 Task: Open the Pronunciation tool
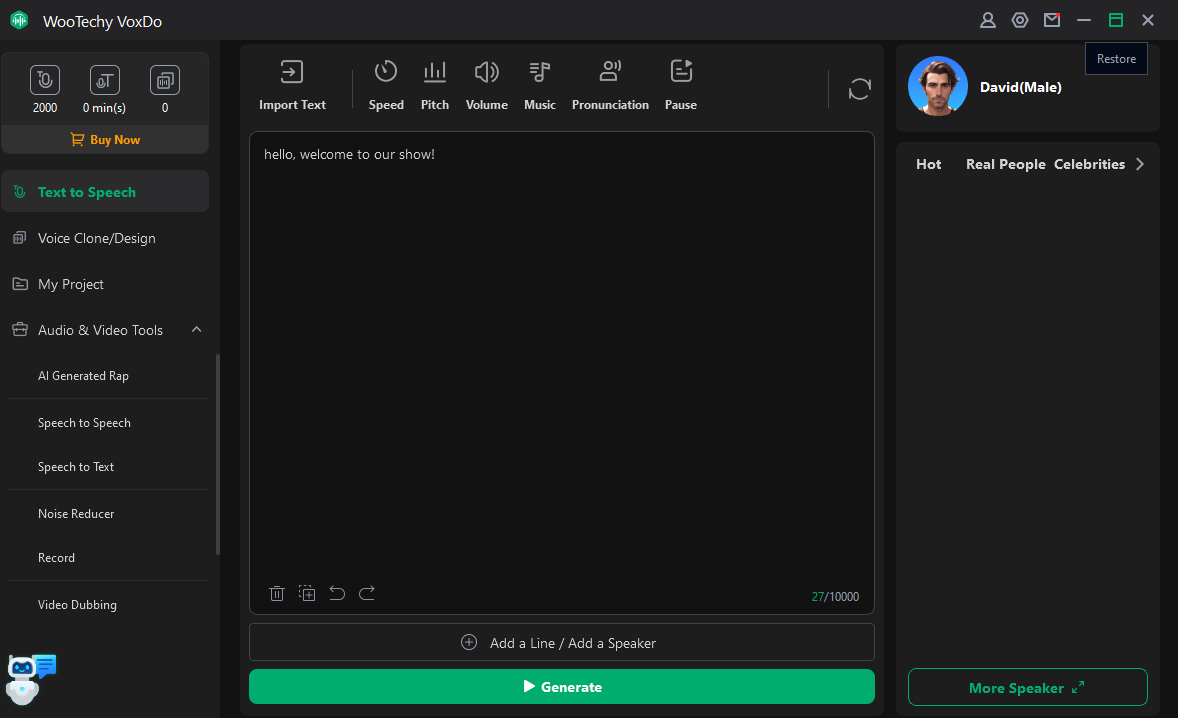click(610, 86)
